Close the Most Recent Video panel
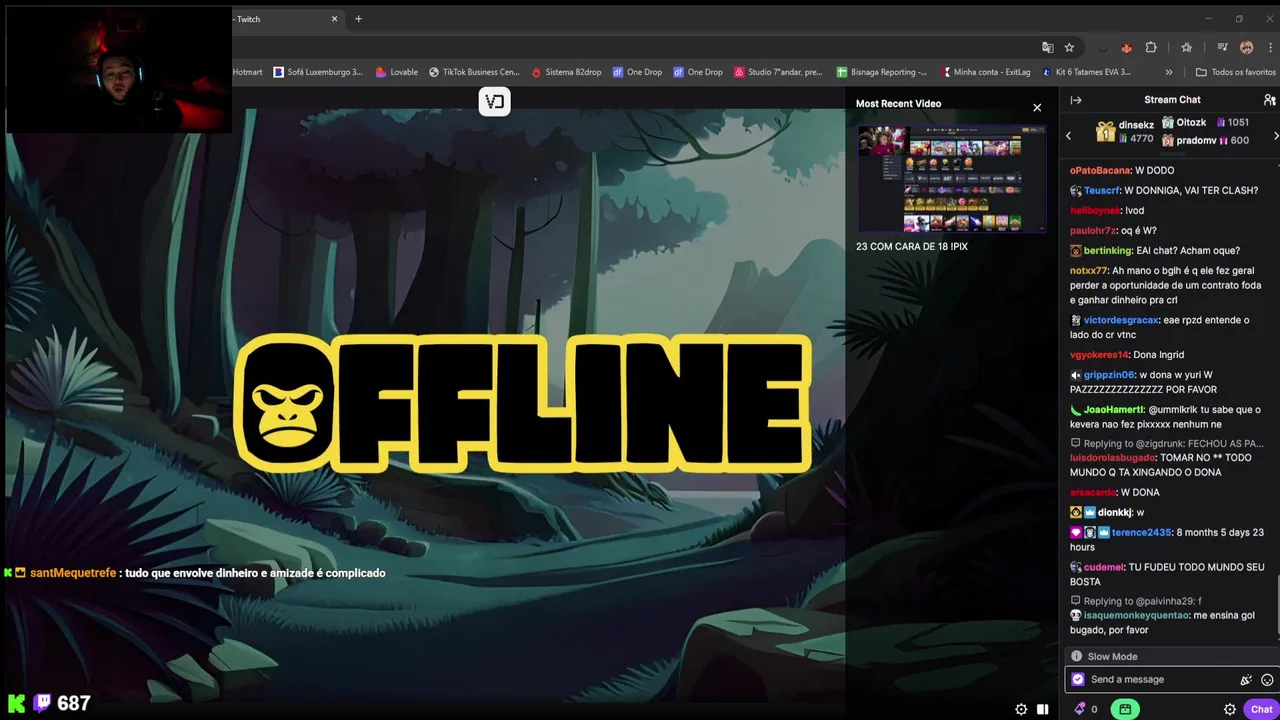 pos(1037,108)
